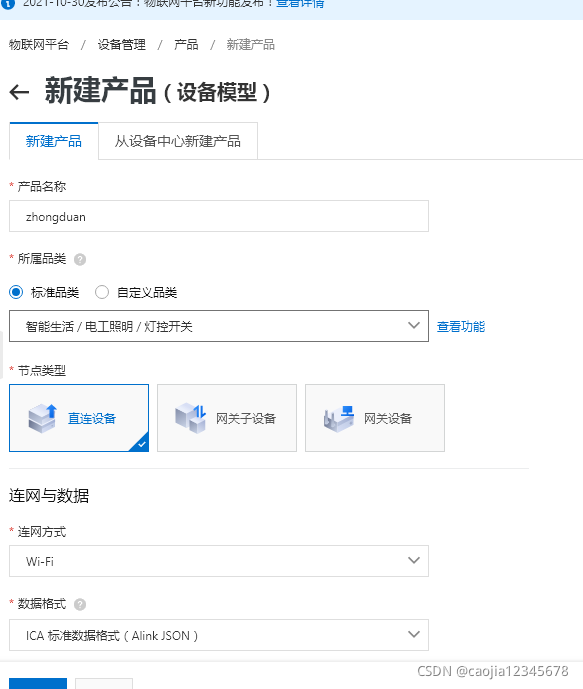
Task: Choose the 直连设备 node type card
Action: (79, 418)
